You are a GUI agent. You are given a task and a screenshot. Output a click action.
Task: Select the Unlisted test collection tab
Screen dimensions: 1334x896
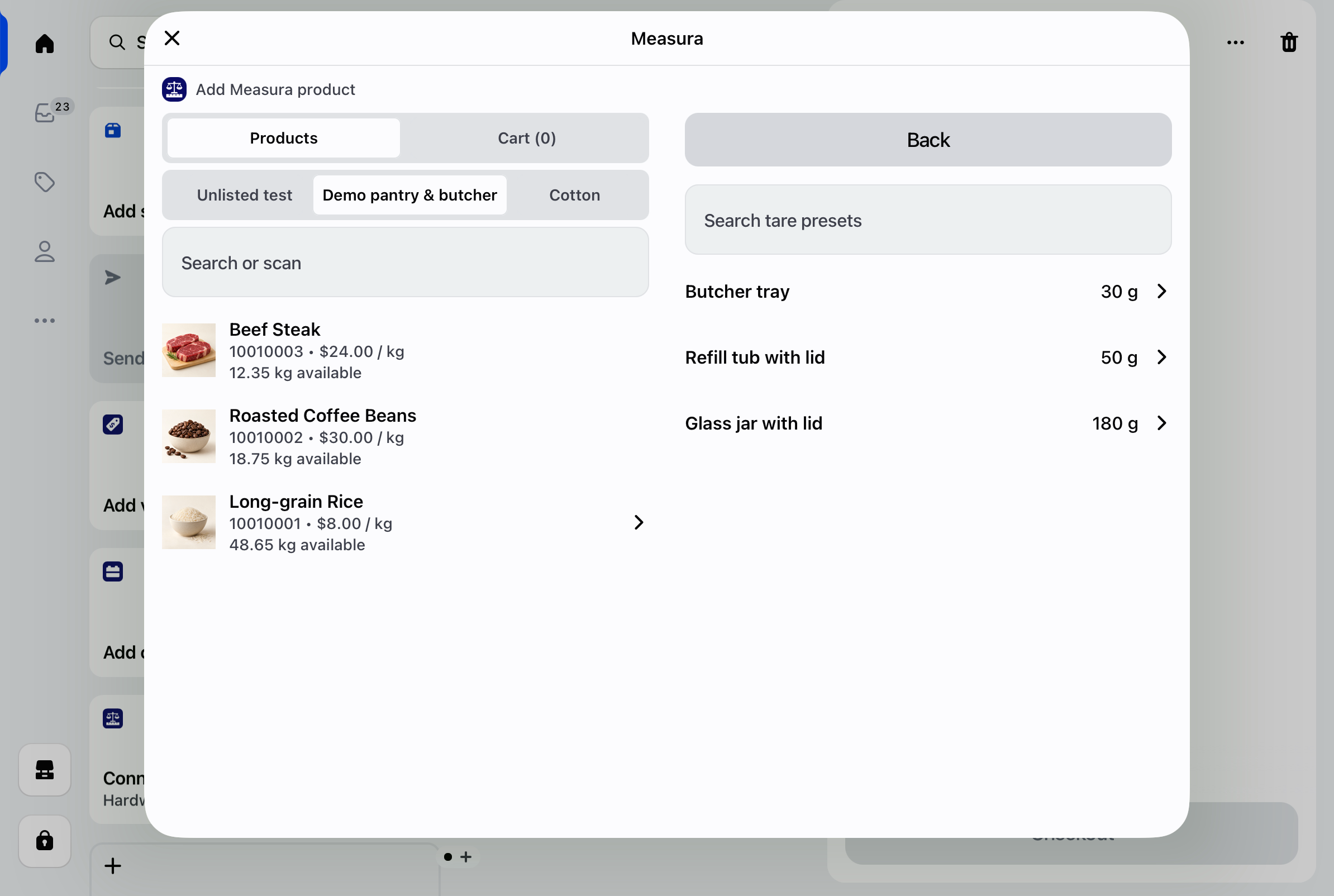click(x=245, y=195)
